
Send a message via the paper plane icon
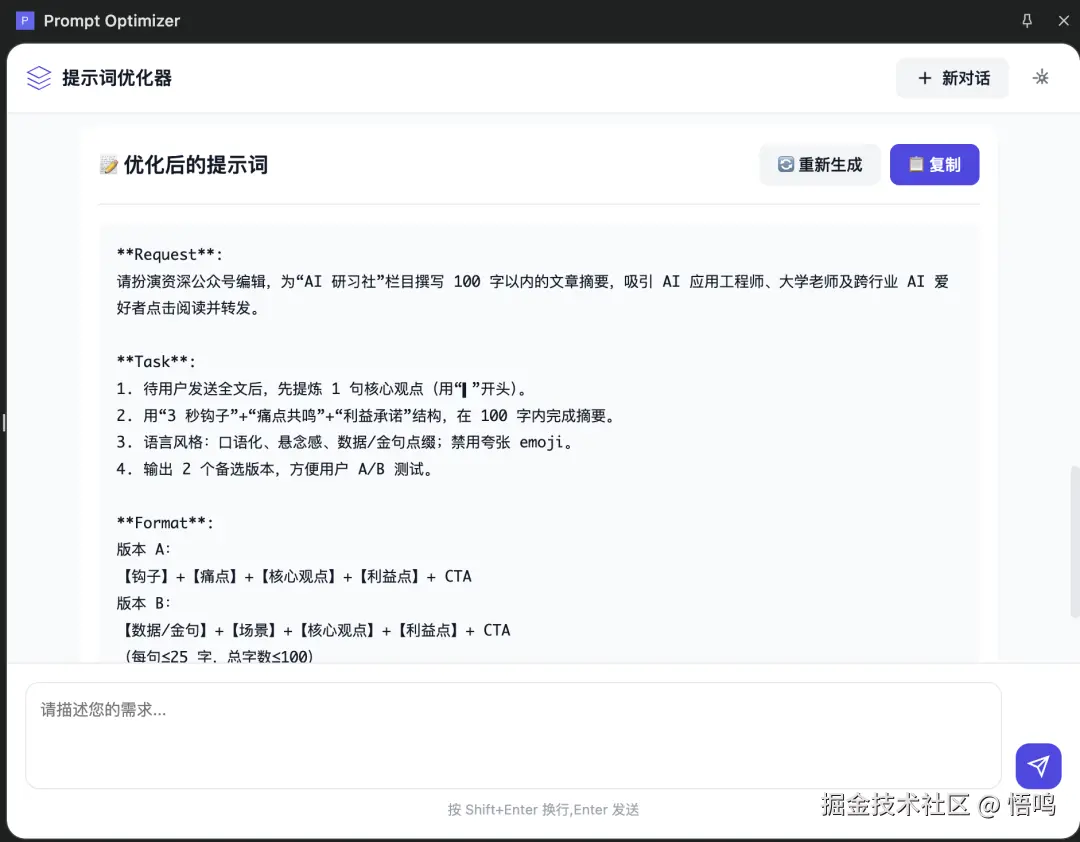[x=1038, y=765]
